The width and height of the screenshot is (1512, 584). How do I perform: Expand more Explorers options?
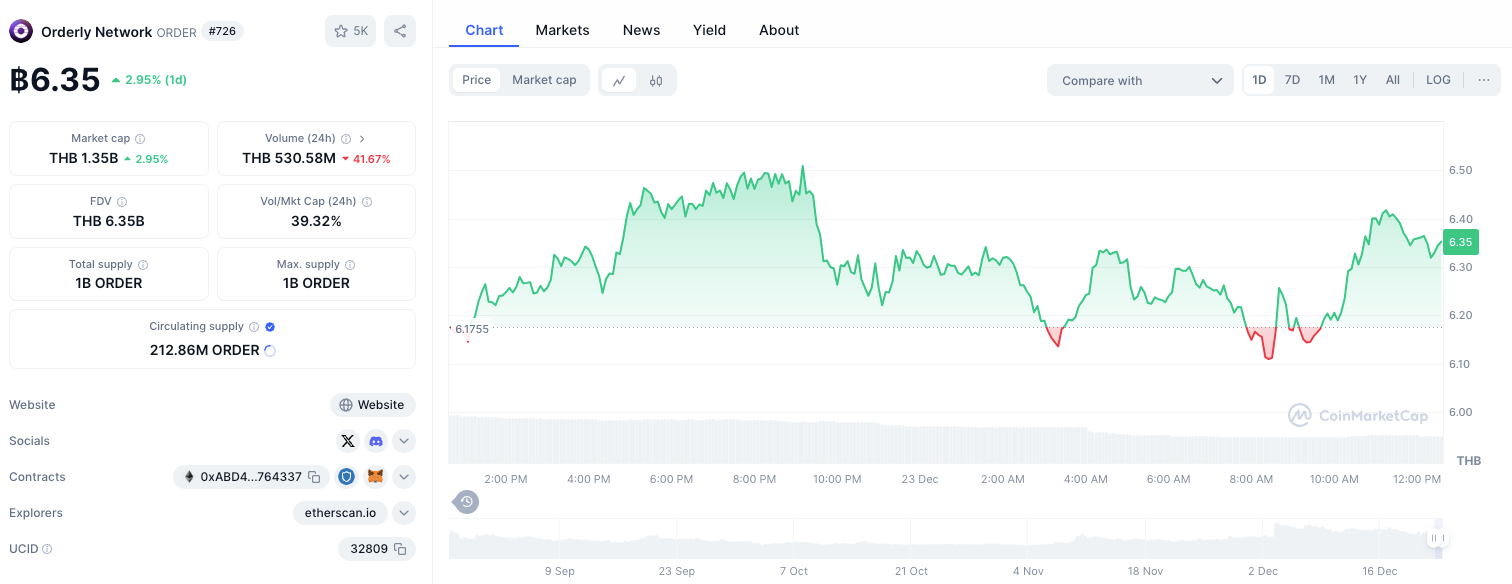tap(404, 513)
